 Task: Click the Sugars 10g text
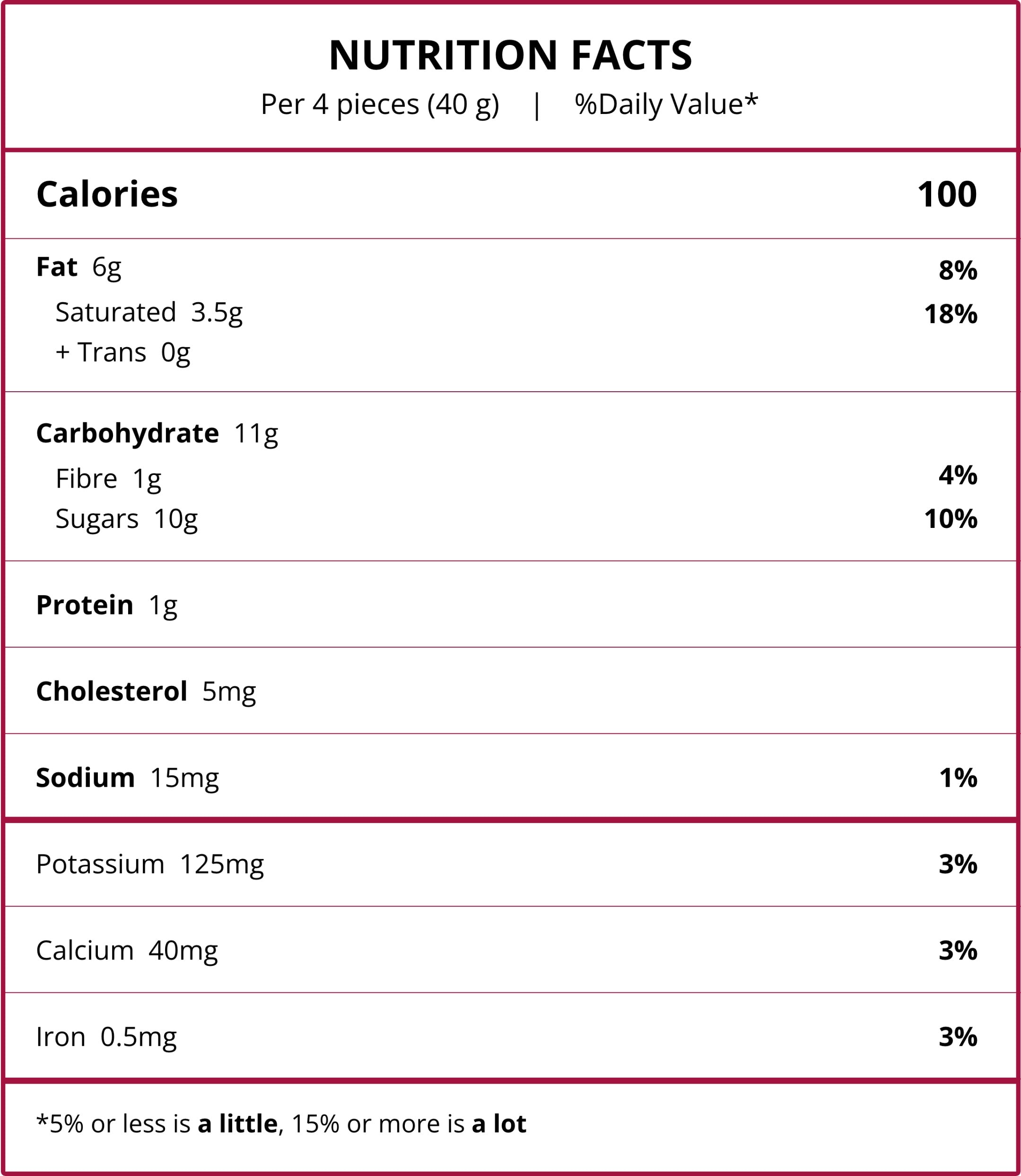126,519
